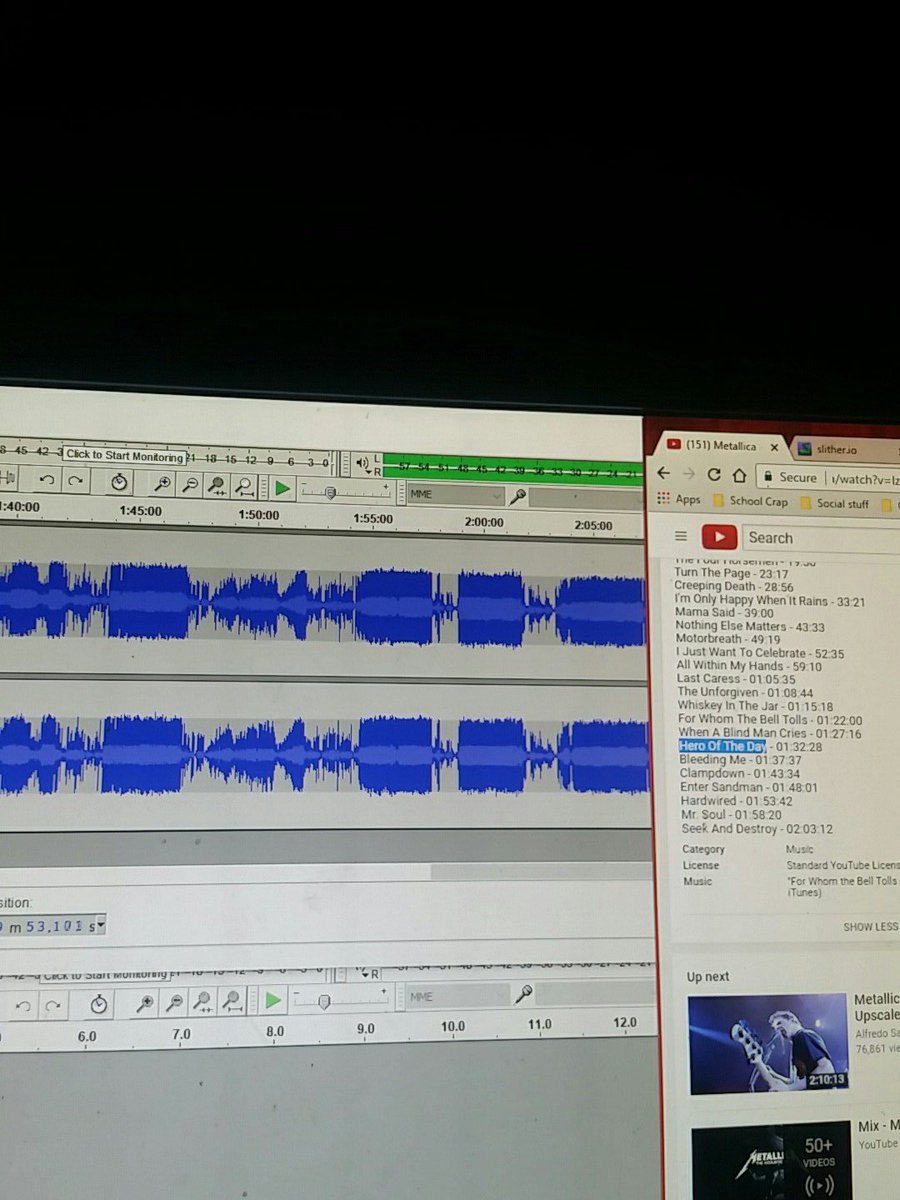900x1200 pixels.
Task: Play-at-speed button in lower Audacity window
Action: point(272,999)
